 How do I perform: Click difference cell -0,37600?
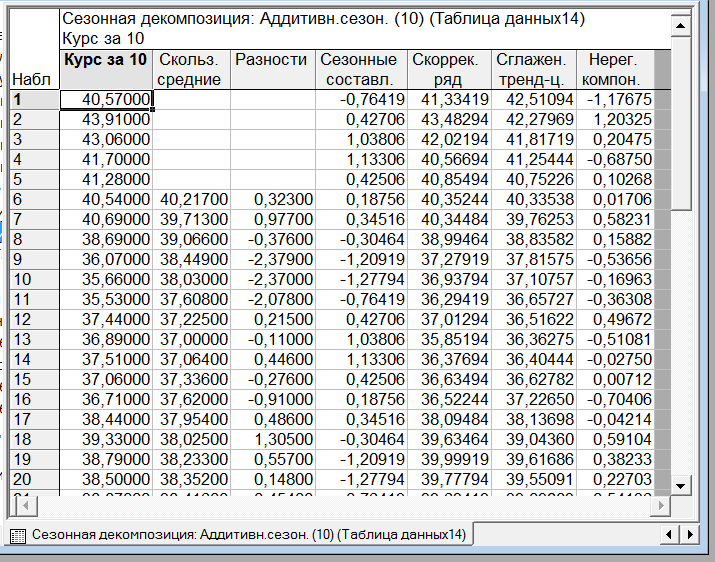point(273,239)
